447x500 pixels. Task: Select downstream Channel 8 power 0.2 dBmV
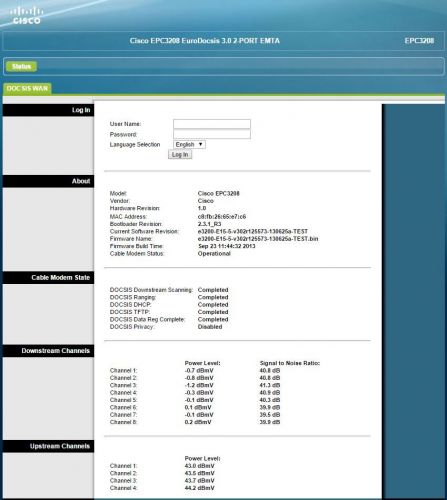(x=198, y=422)
